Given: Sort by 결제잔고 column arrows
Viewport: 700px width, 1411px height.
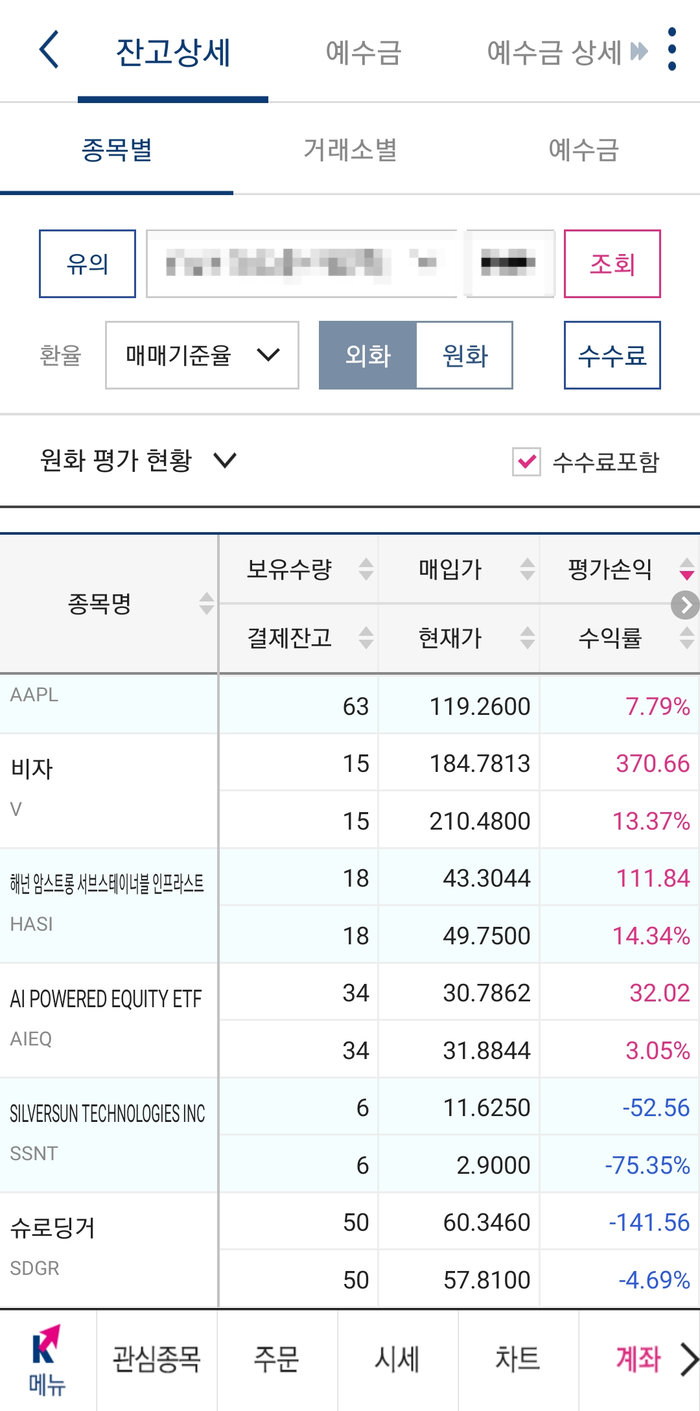Looking at the screenshot, I should tap(366, 638).
